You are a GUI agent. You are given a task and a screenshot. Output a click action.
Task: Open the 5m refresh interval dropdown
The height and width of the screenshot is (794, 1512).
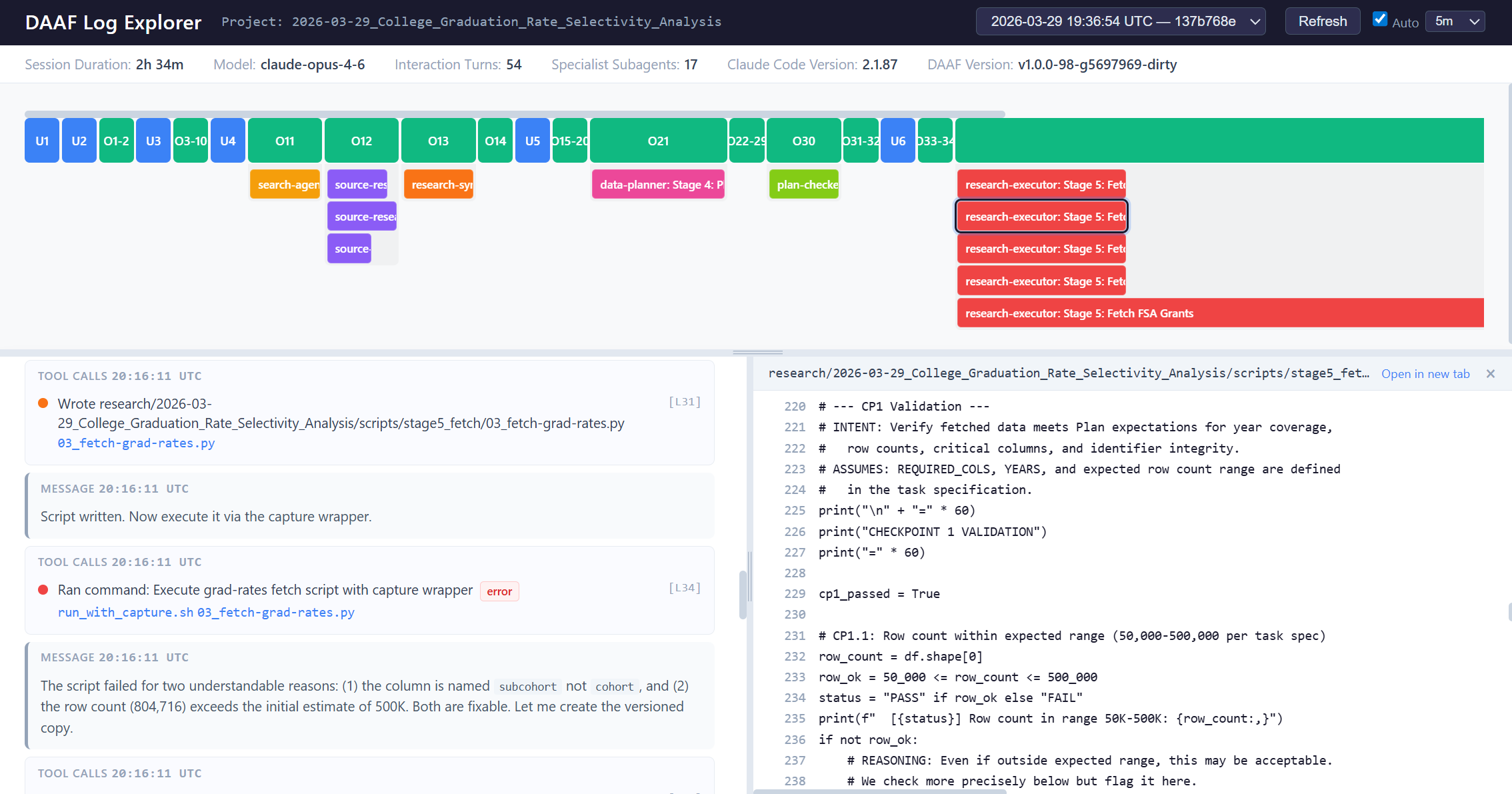(x=1455, y=21)
